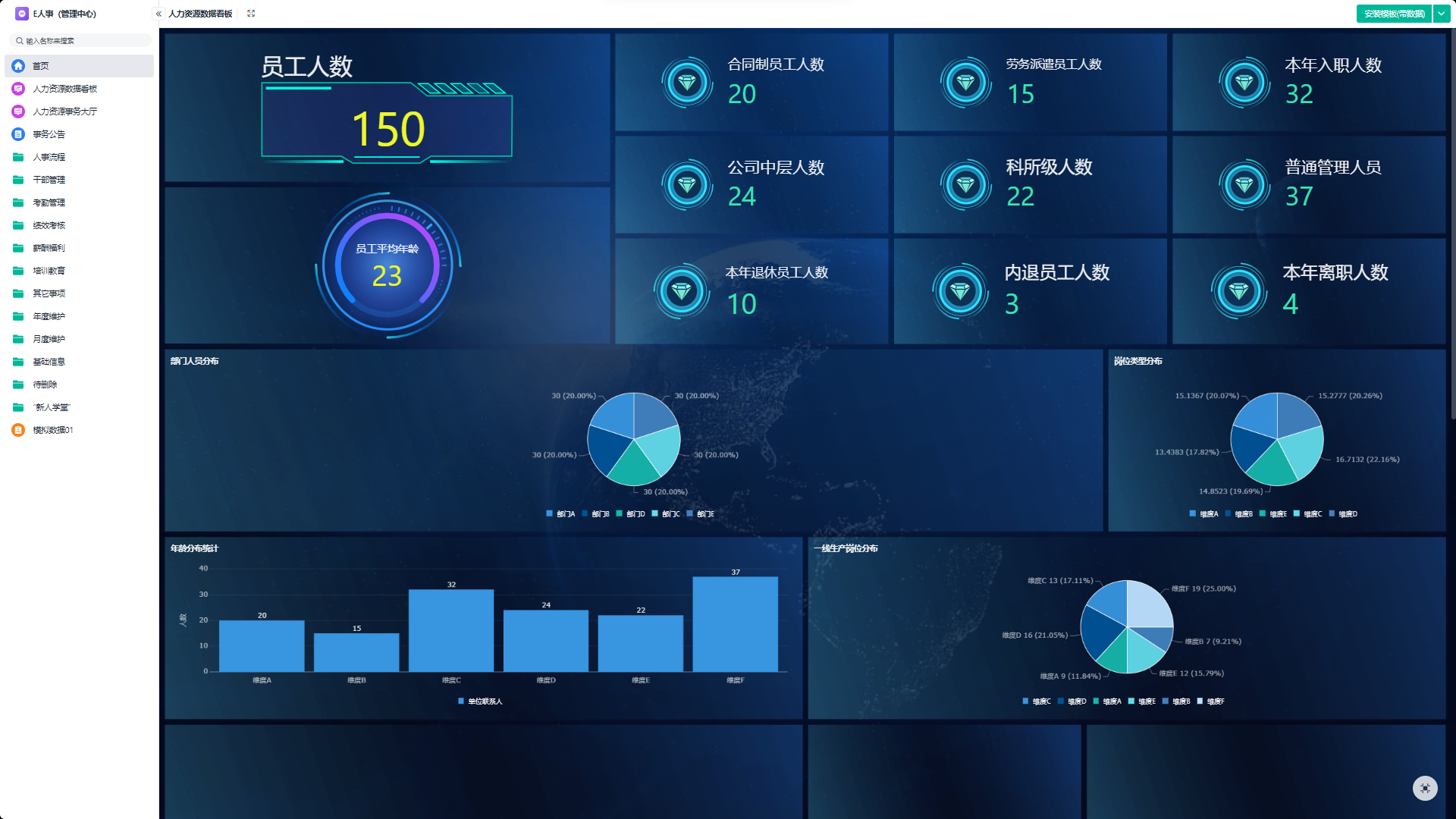
Task: Click the 安装模板(带数据) button
Action: (x=1394, y=14)
